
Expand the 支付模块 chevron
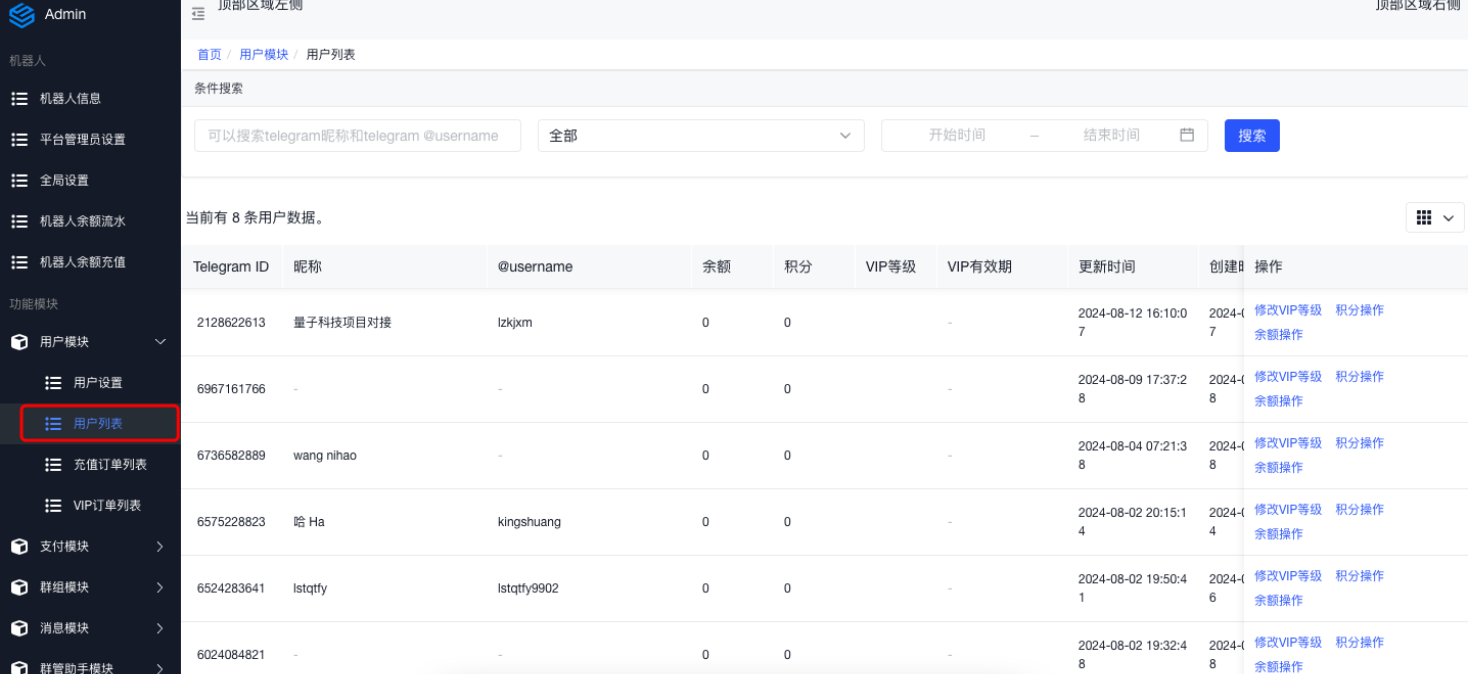(159, 547)
